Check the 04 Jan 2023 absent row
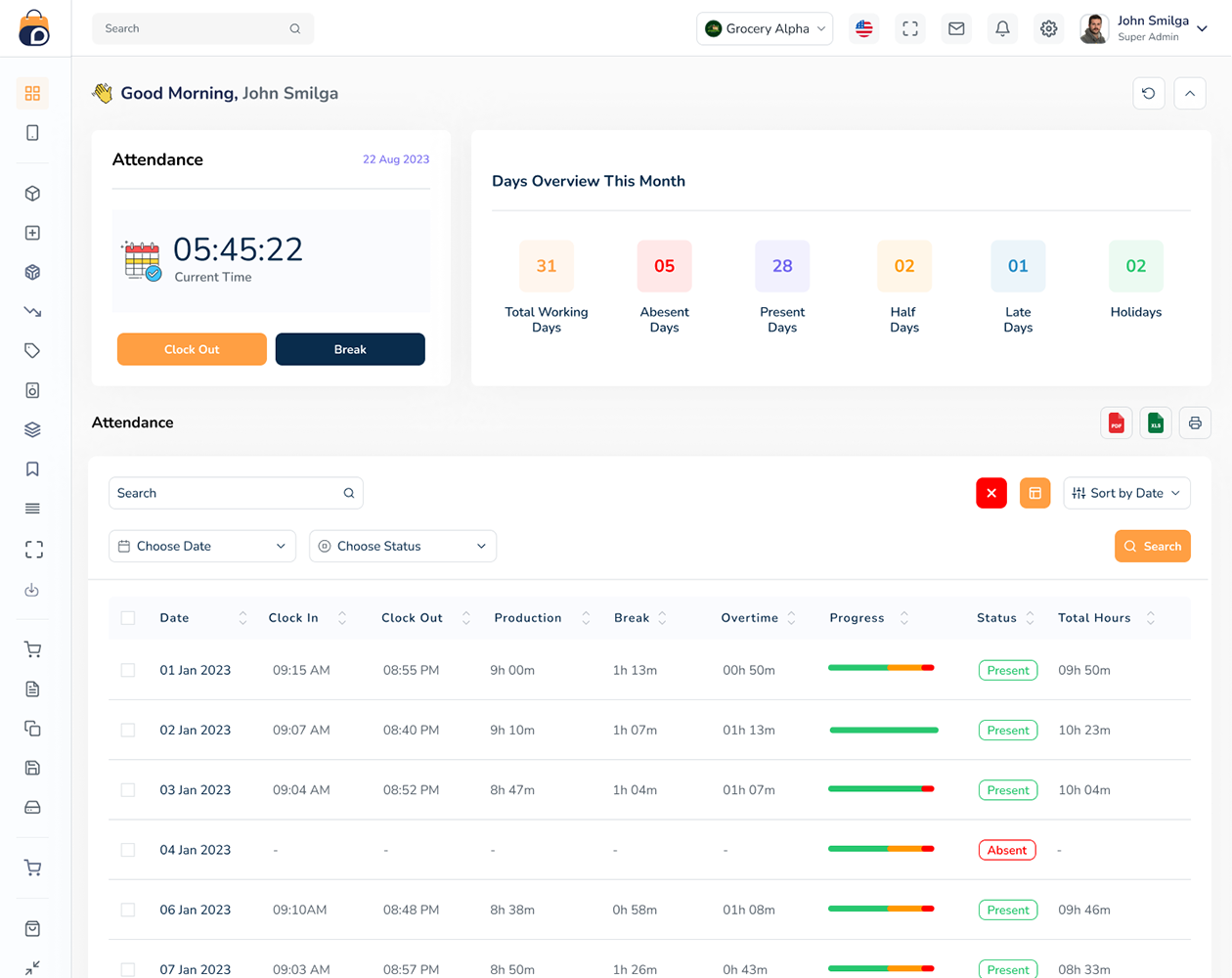Screen dimensions: 1232x978 point(127,850)
